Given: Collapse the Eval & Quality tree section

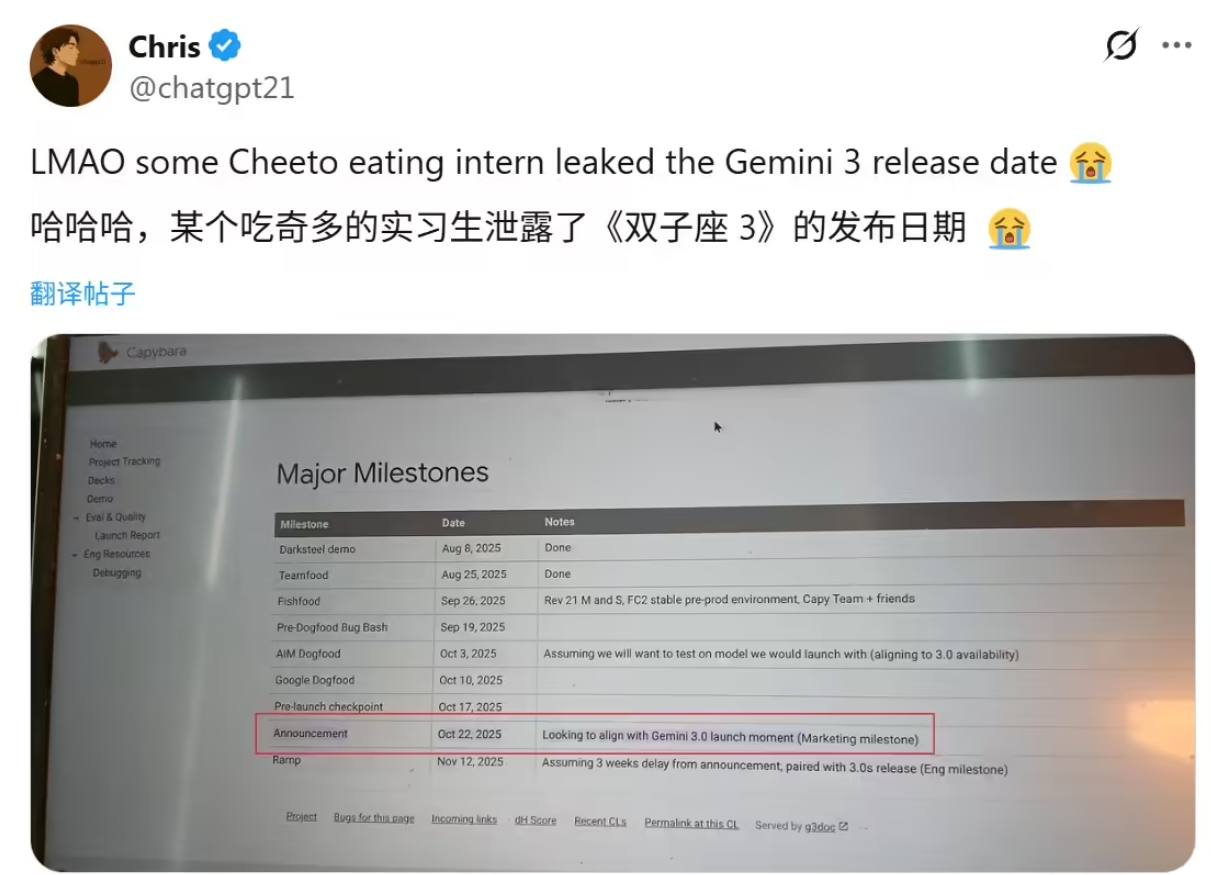Looking at the screenshot, I should point(76,518).
